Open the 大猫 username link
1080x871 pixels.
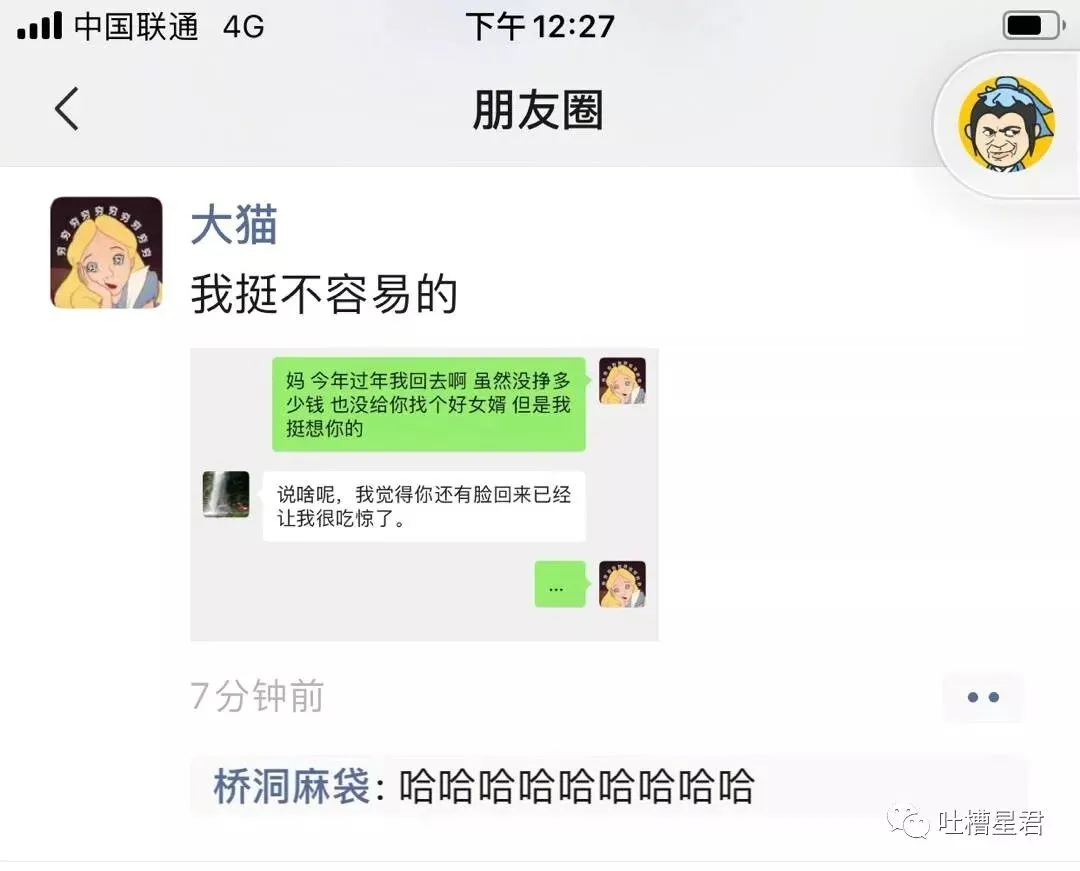tap(234, 225)
